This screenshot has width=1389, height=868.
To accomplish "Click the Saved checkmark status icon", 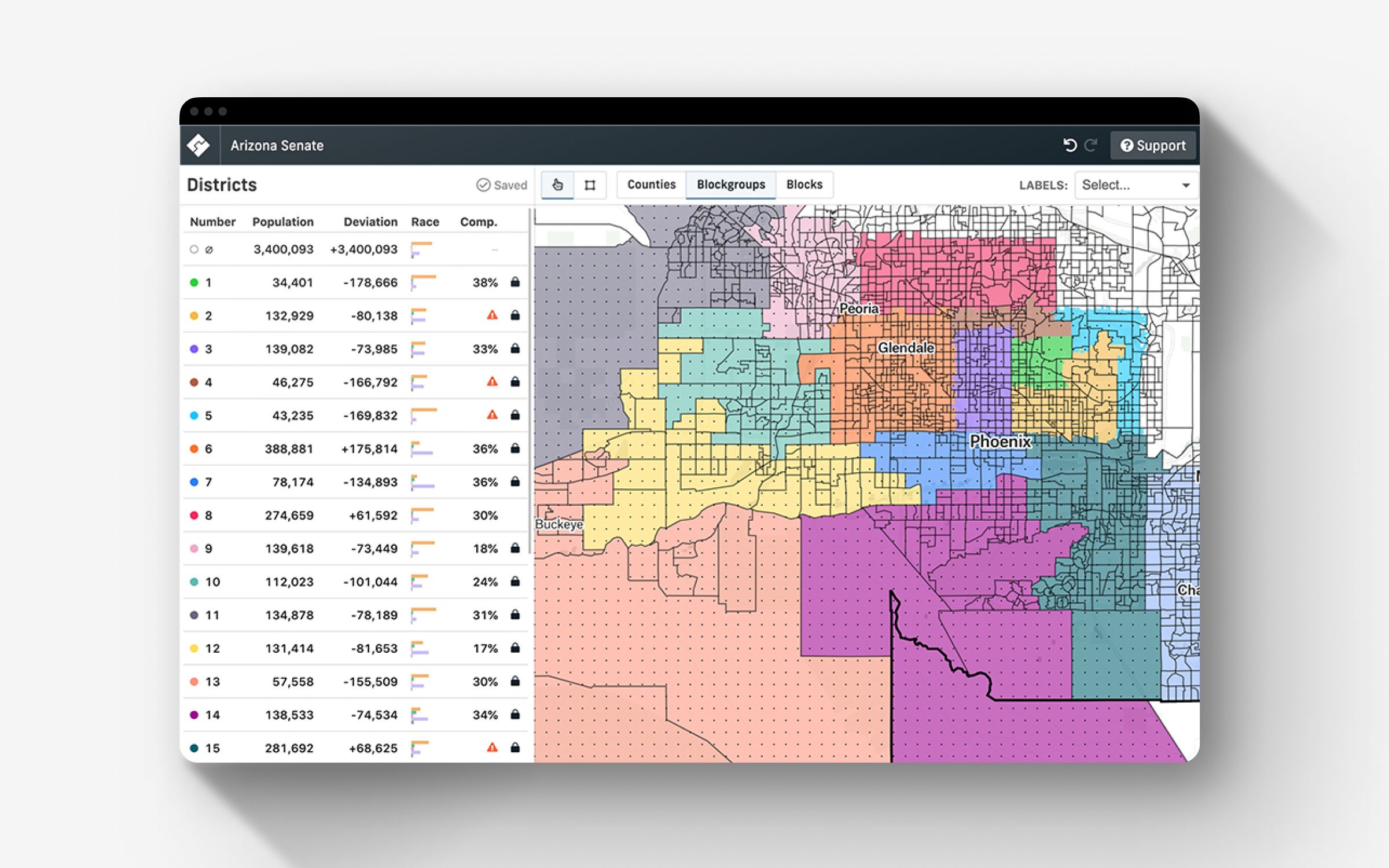I will 483,185.
